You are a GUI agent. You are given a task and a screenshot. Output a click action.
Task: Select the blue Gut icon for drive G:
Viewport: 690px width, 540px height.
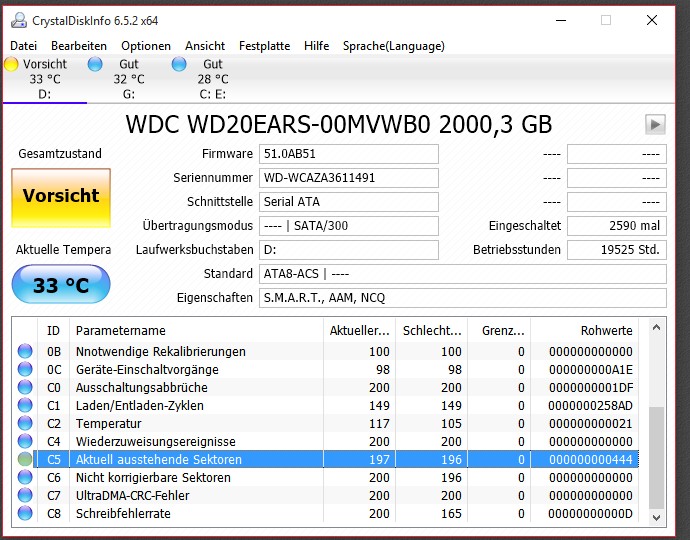pyautogui.click(x=95, y=64)
